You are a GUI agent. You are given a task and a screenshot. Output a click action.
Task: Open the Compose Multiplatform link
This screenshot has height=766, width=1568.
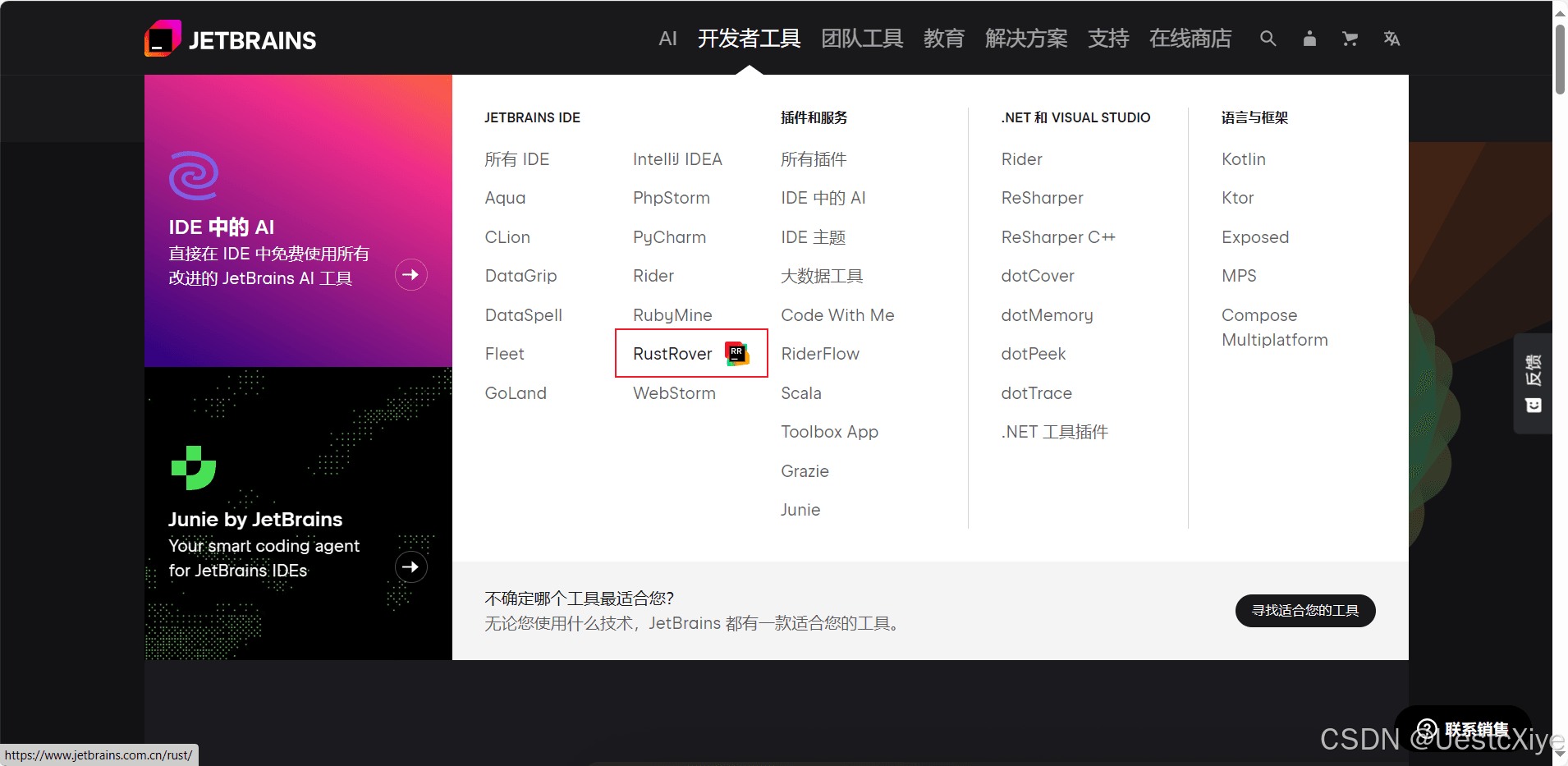(1274, 328)
